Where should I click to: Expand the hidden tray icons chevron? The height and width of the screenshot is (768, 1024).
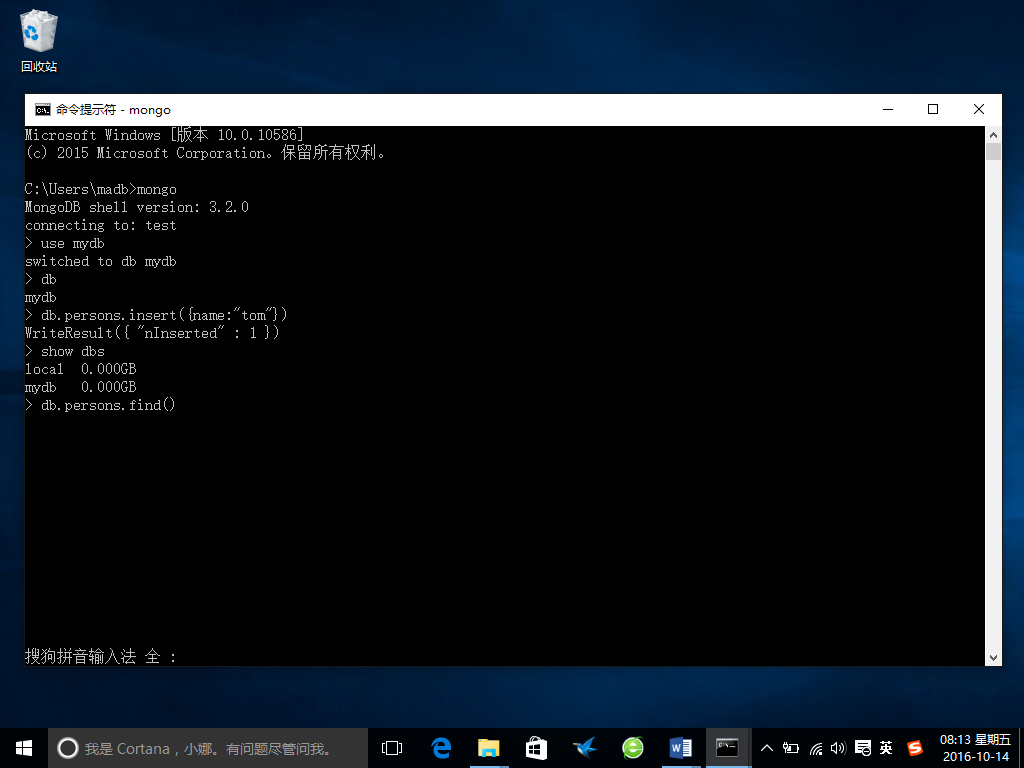[767, 748]
